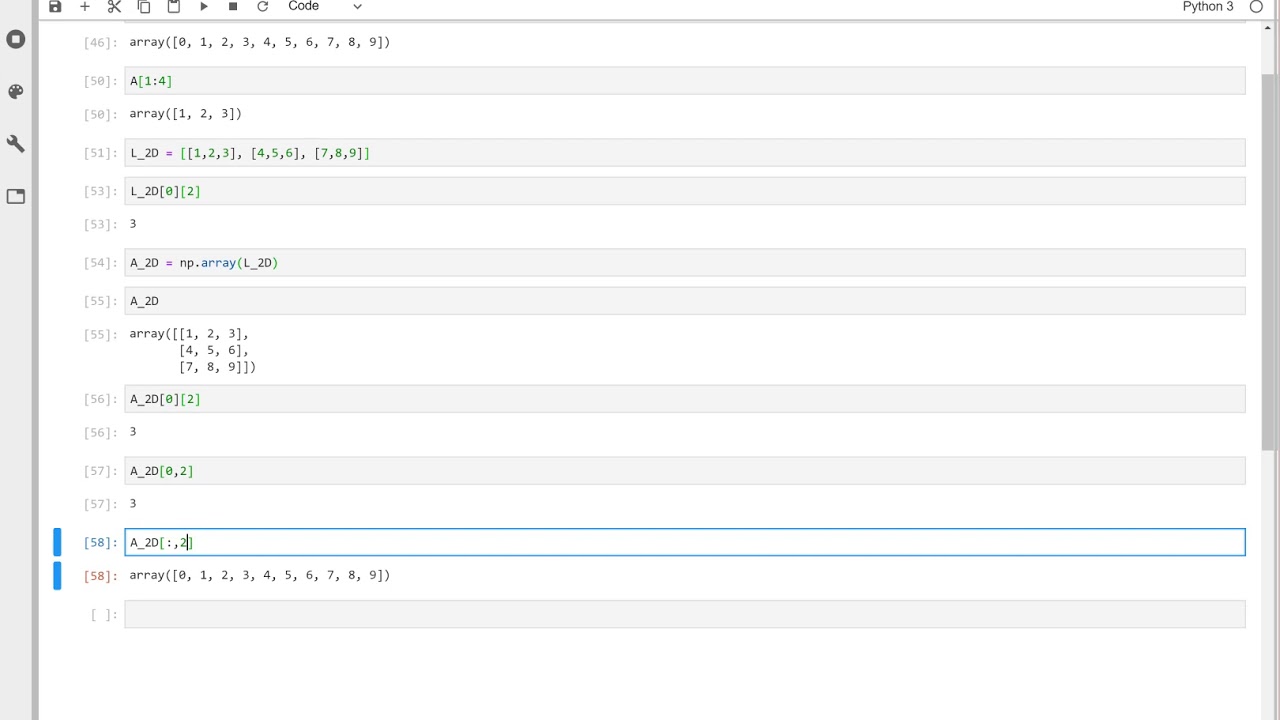
Task: Collapse cell 58 output via blue bar
Action: click(x=57, y=575)
